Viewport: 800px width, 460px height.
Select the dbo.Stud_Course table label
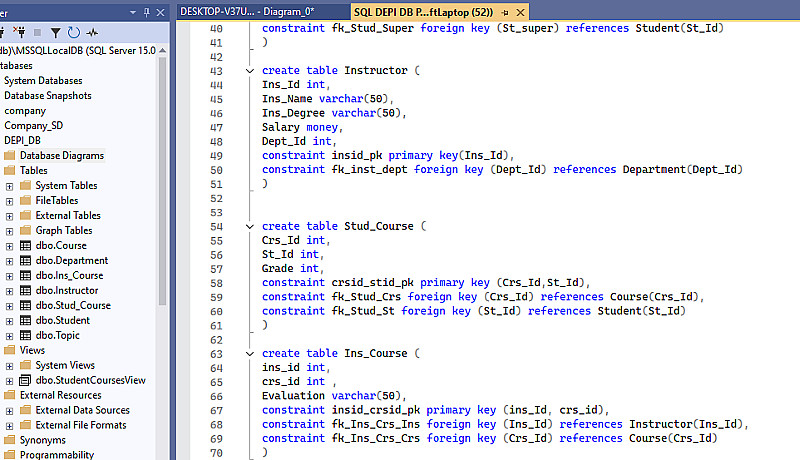(x=73, y=305)
